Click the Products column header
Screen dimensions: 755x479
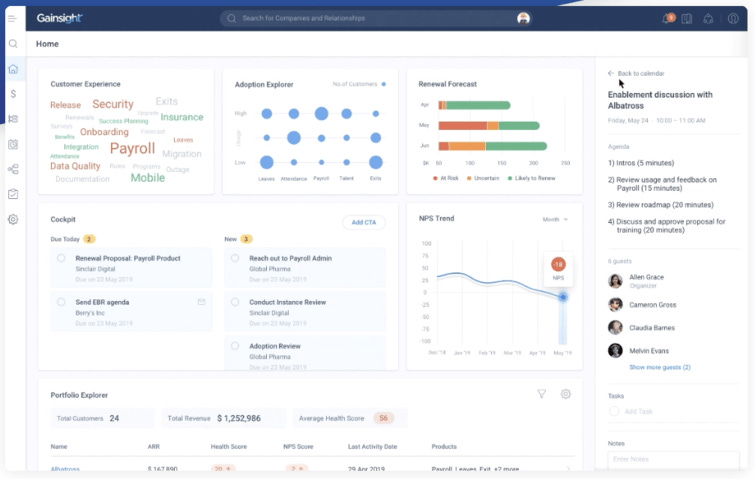pos(444,447)
